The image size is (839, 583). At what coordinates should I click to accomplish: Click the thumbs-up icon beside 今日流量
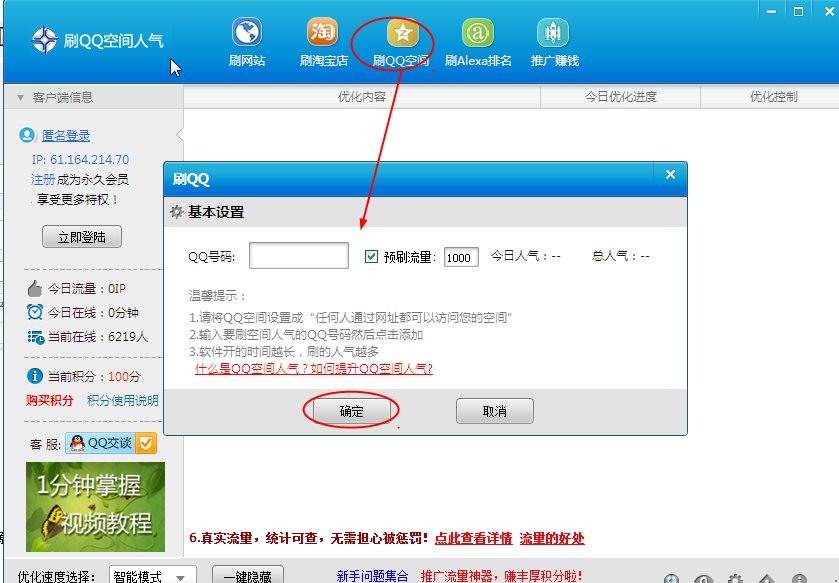tap(35, 289)
